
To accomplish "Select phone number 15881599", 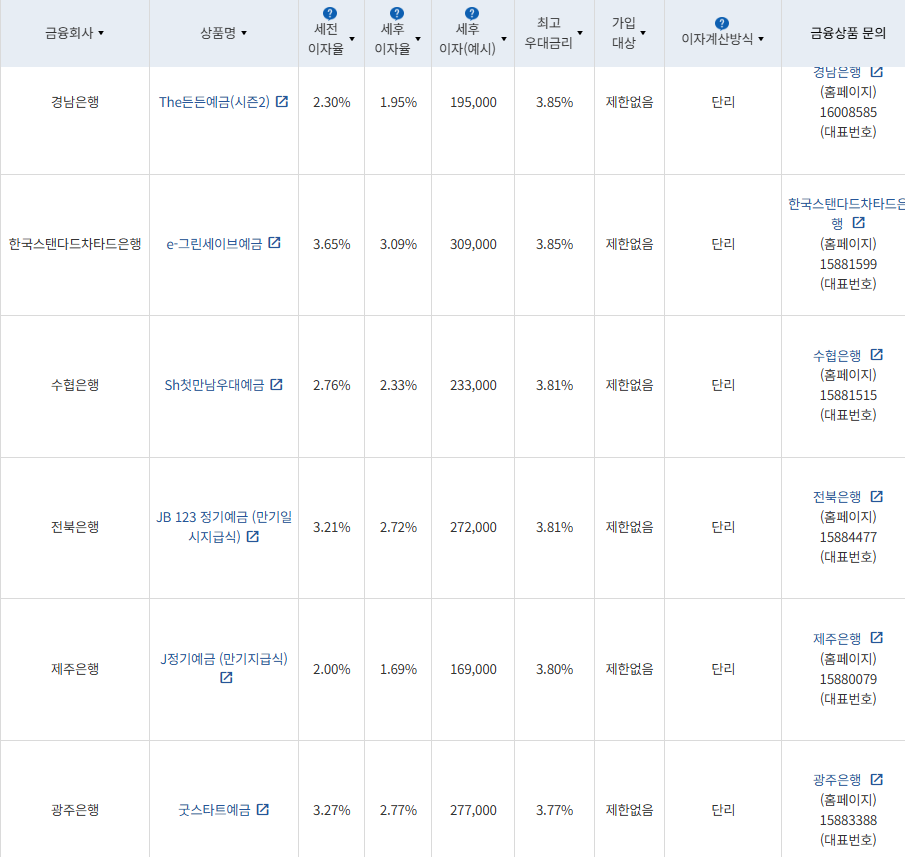I will click(848, 264).
